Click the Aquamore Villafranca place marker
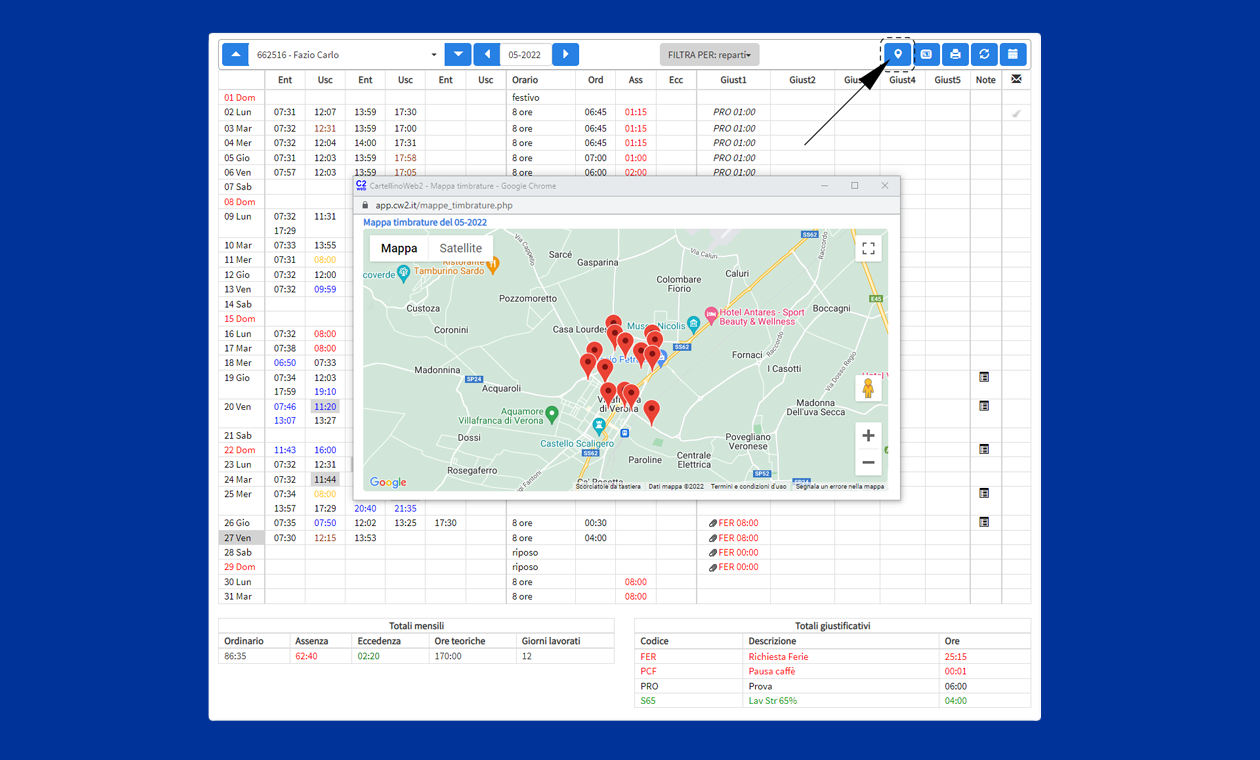This screenshot has height=760, width=1260. click(x=552, y=411)
